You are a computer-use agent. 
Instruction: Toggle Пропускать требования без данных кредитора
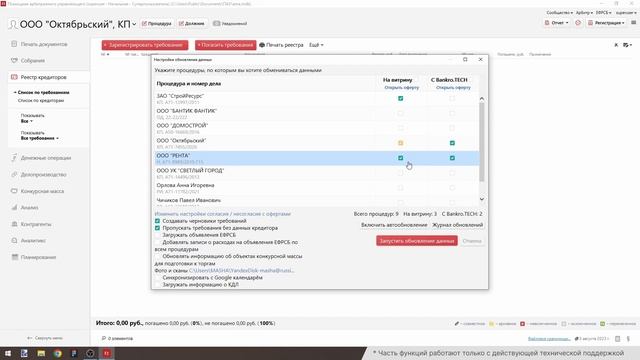tap(157, 228)
